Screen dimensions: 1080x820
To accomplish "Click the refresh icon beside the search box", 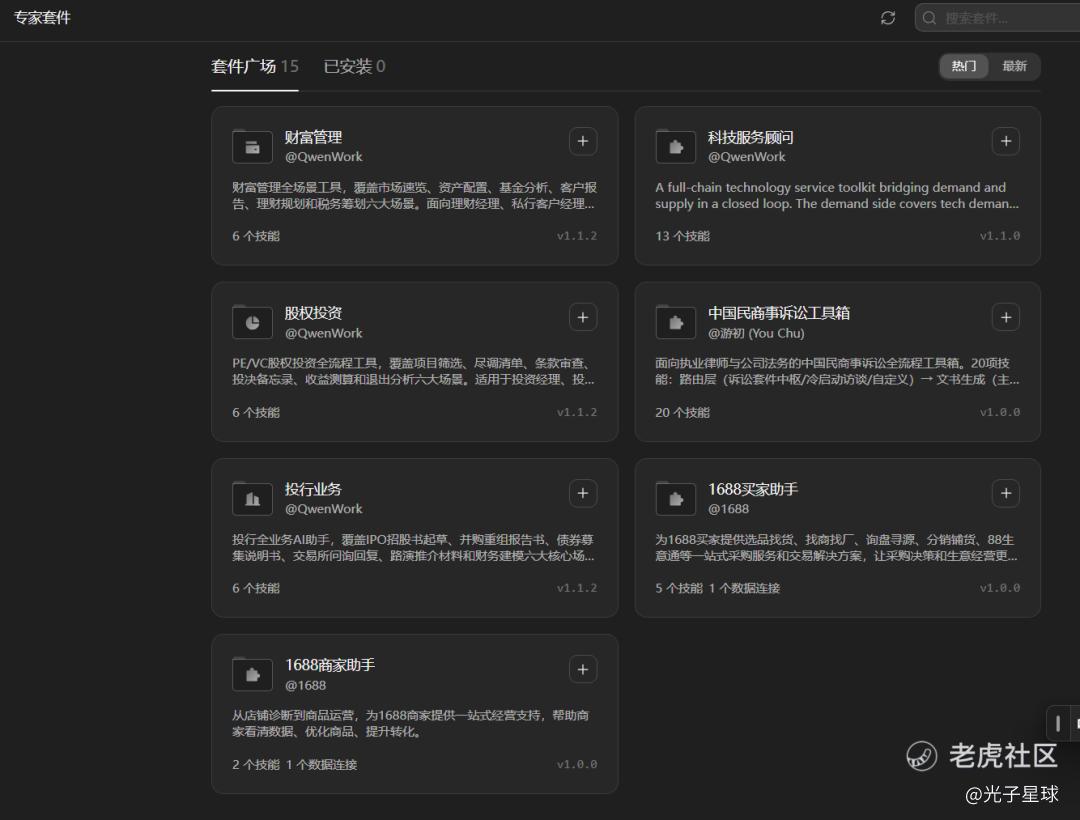I will [x=888, y=18].
